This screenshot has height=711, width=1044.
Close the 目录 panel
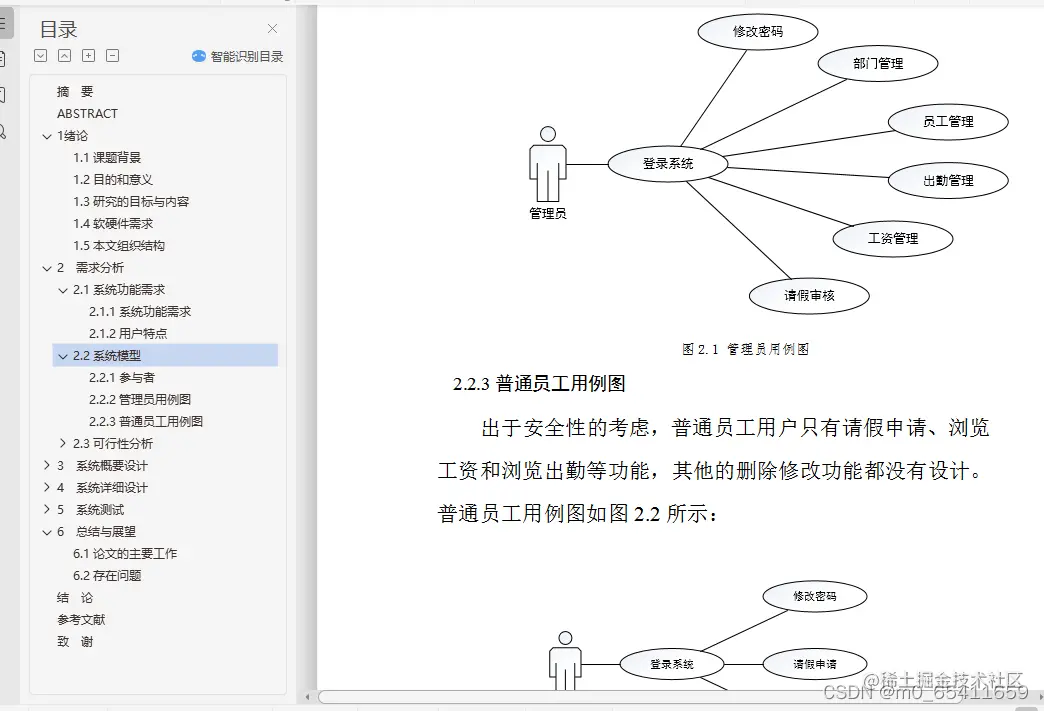271,29
